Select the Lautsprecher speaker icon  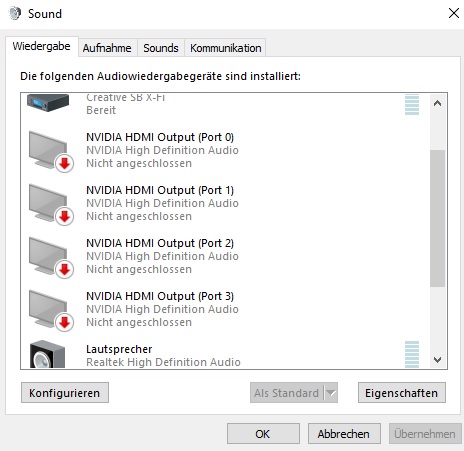click(47, 354)
